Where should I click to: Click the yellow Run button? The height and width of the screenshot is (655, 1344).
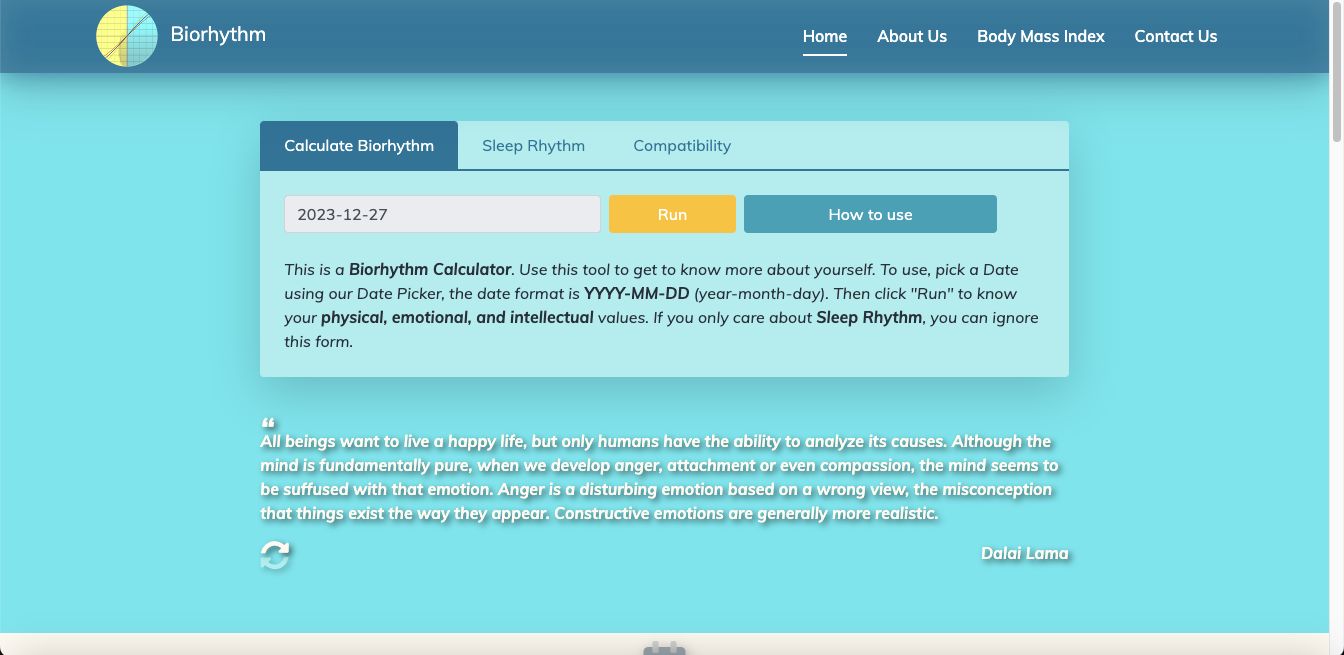[672, 214]
